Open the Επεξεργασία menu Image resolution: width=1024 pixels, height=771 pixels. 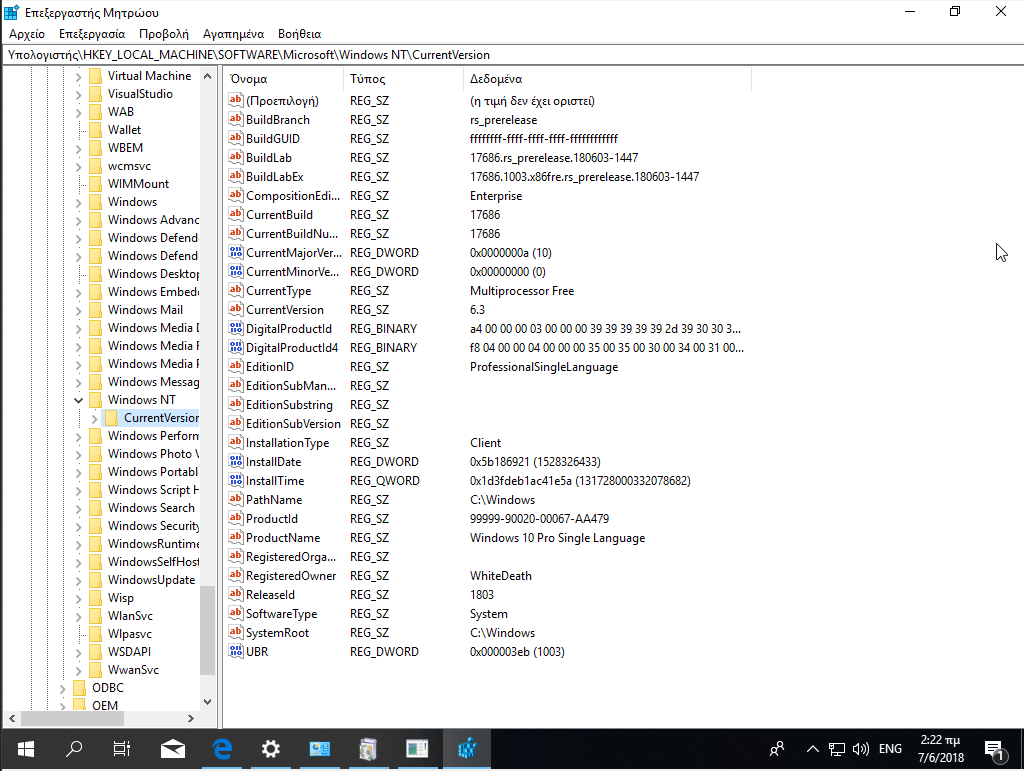point(92,34)
